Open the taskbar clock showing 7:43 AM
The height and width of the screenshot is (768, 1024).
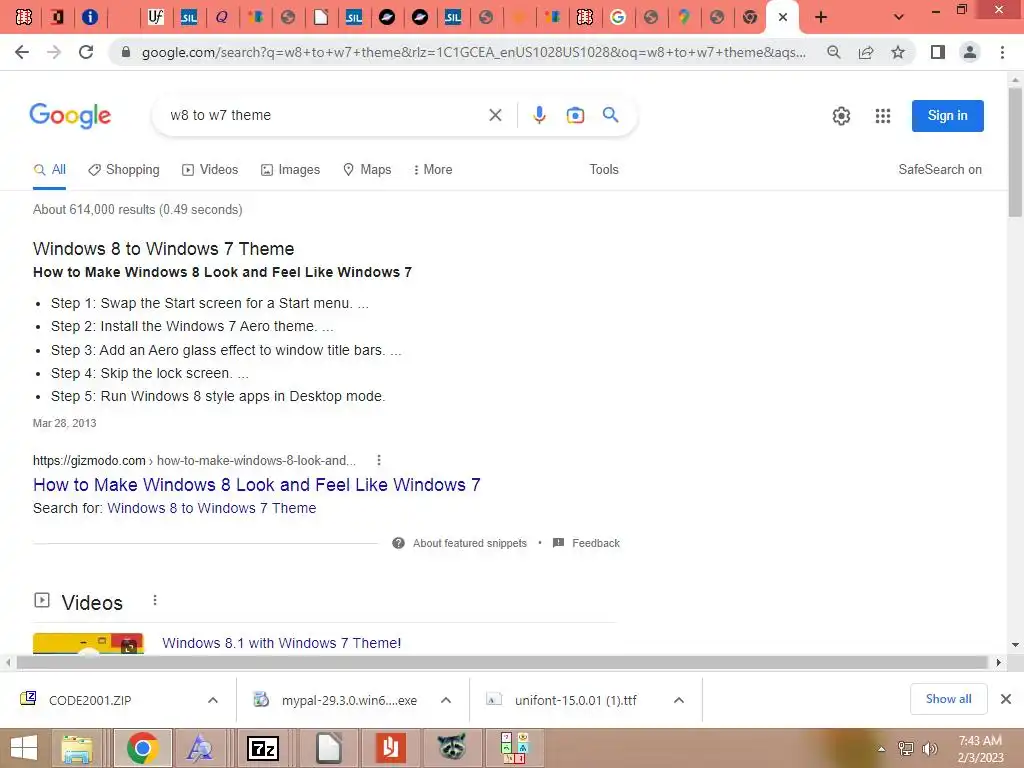[980, 749]
